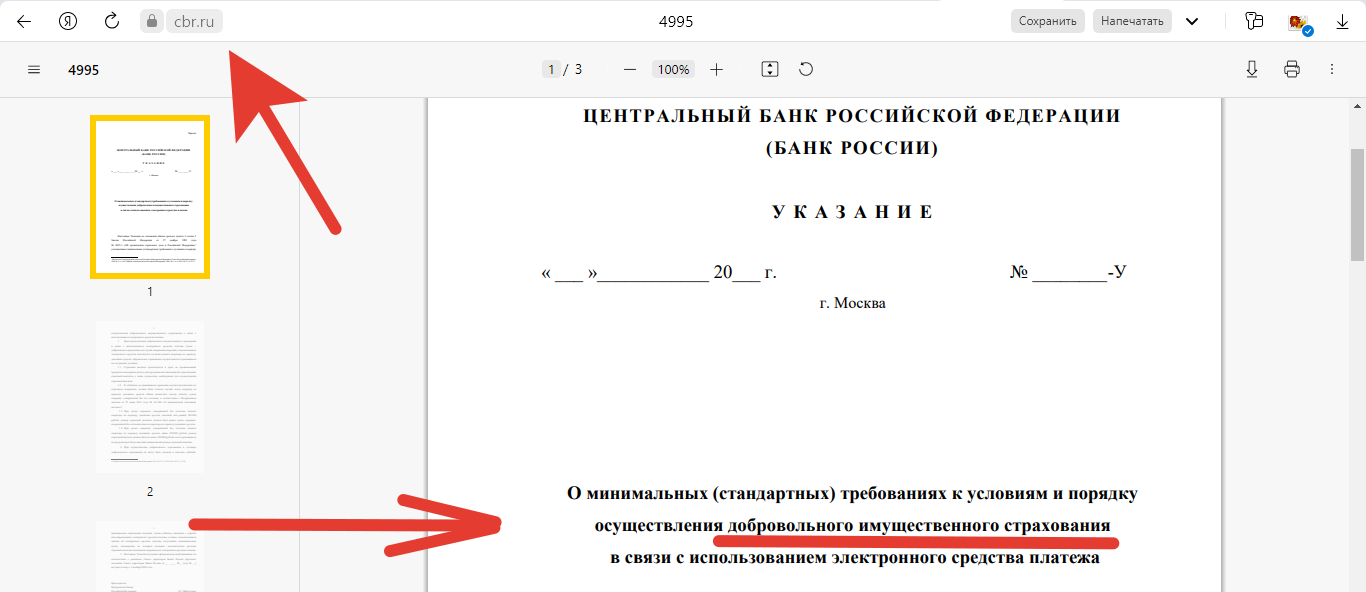Click the site security lock icon
Viewport: 1366px width, 592px height.
[x=151, y=20]
